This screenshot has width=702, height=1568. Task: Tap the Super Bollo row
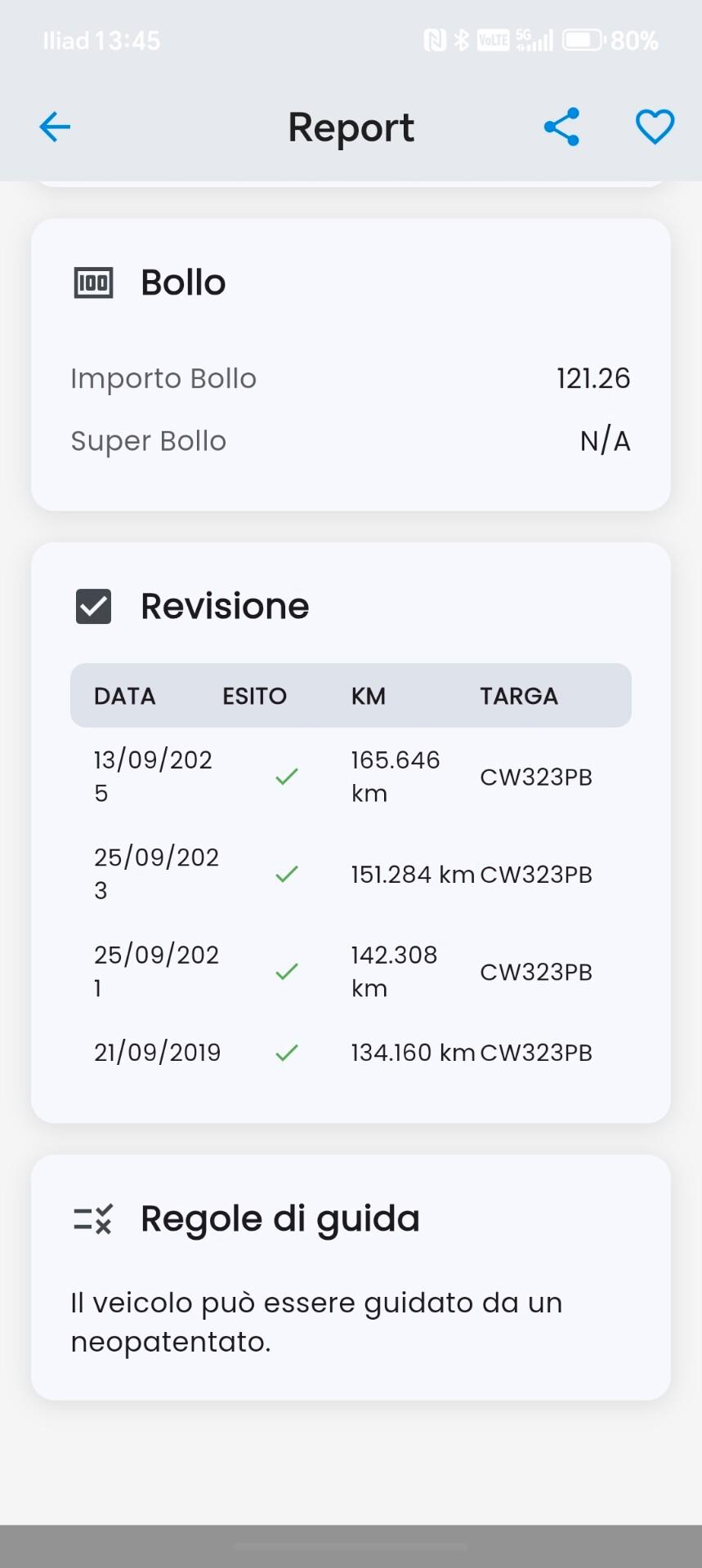click(x=350, y=441)
